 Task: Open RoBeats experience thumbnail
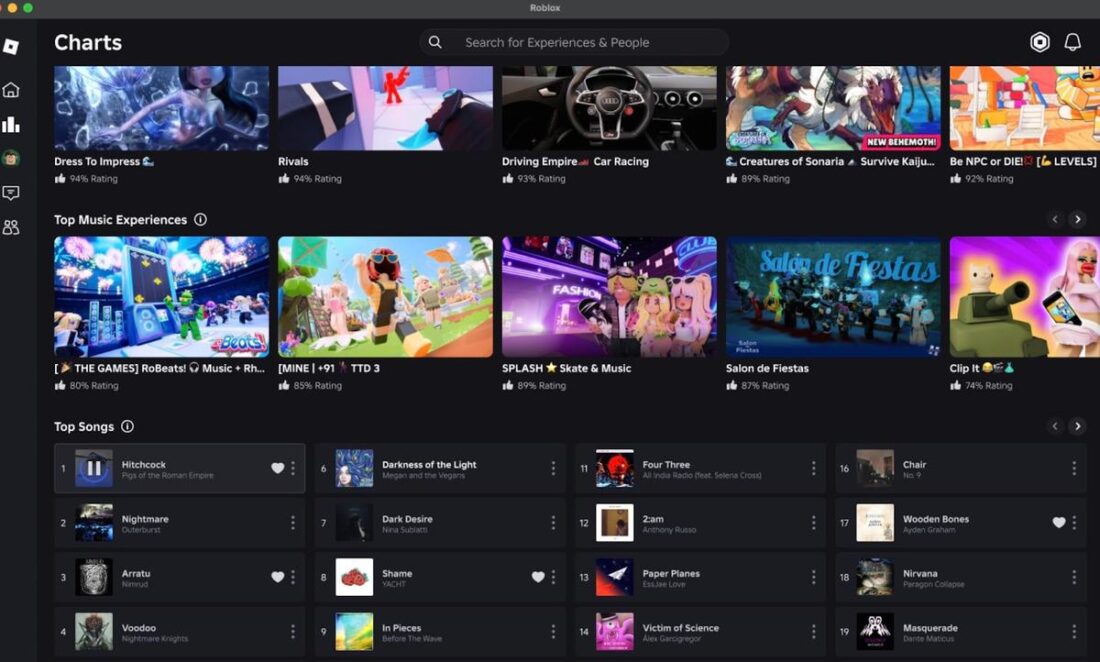click(161, 297)
